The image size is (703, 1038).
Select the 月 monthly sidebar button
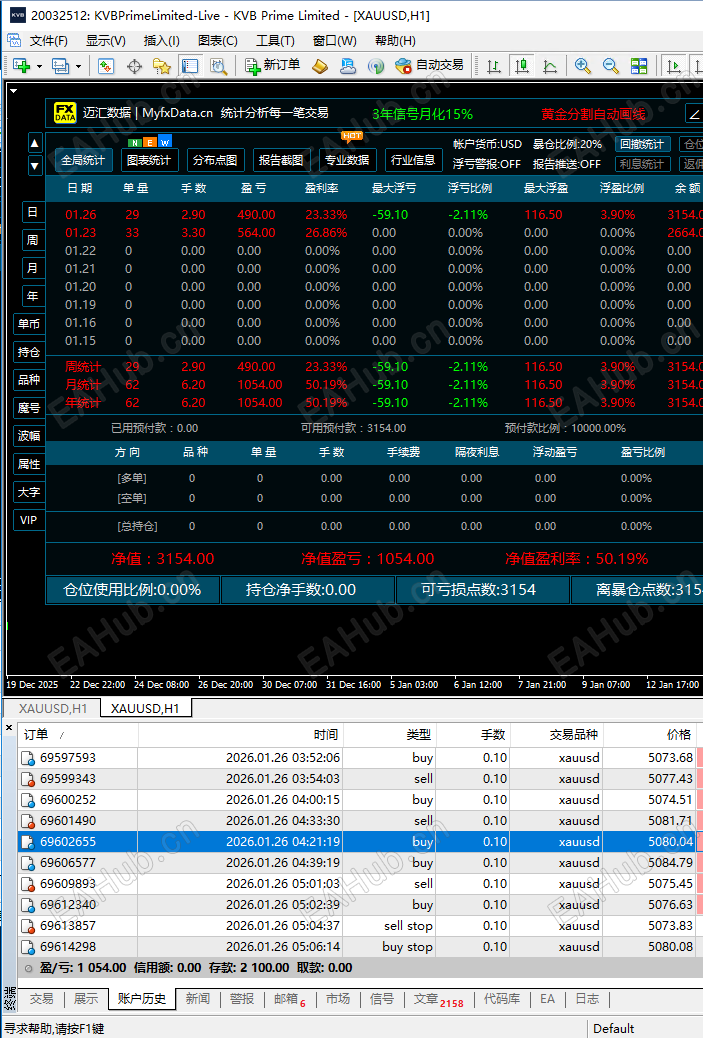click(x=32, y=268)
